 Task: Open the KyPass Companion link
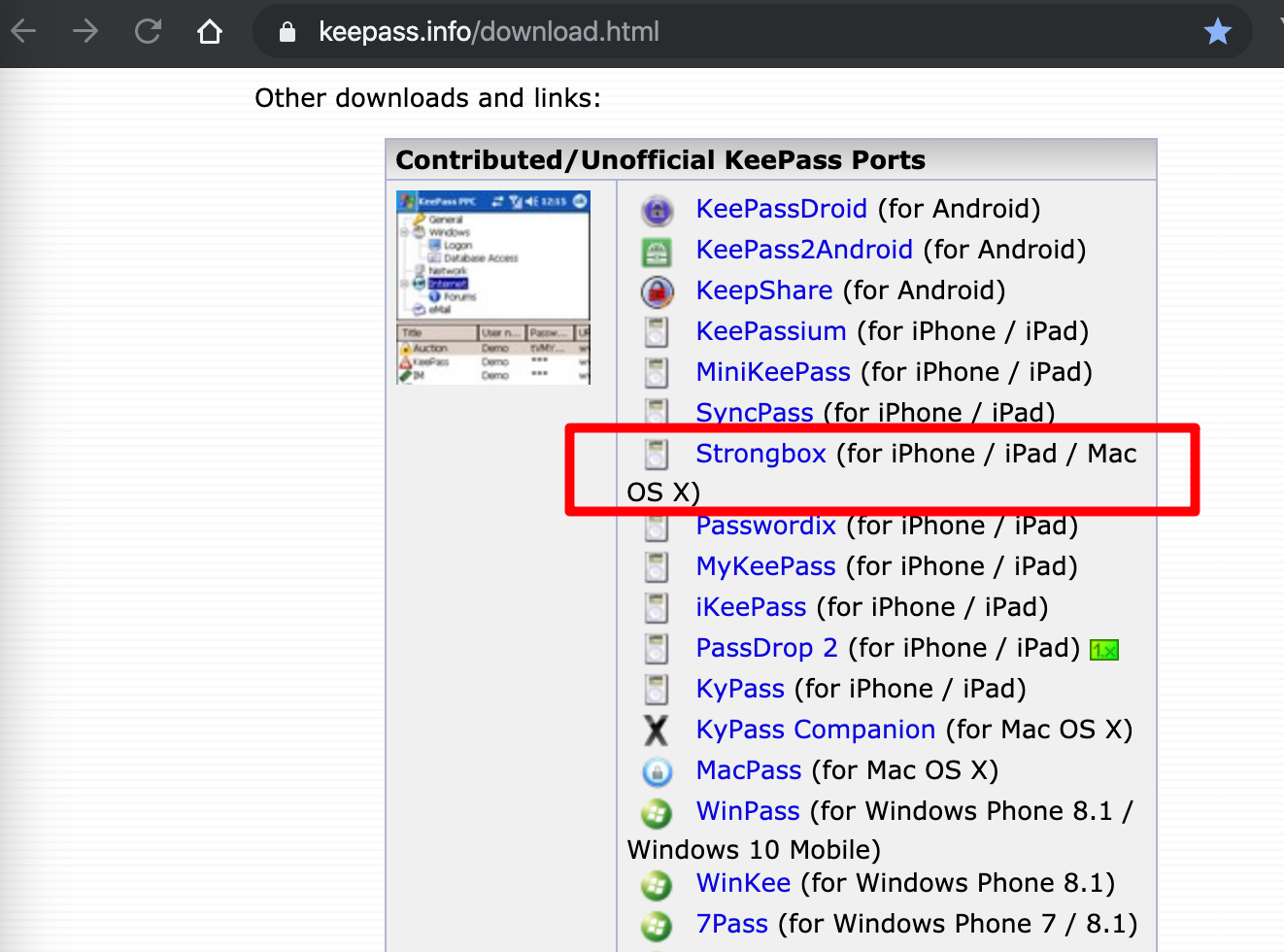[816, 730]
